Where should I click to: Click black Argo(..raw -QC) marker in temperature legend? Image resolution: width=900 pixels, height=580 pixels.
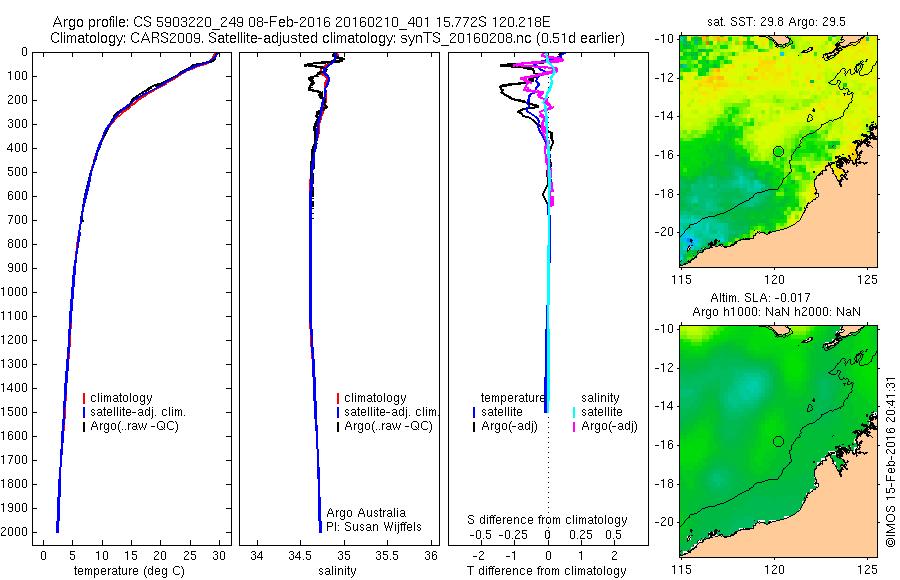click(84, 427)
